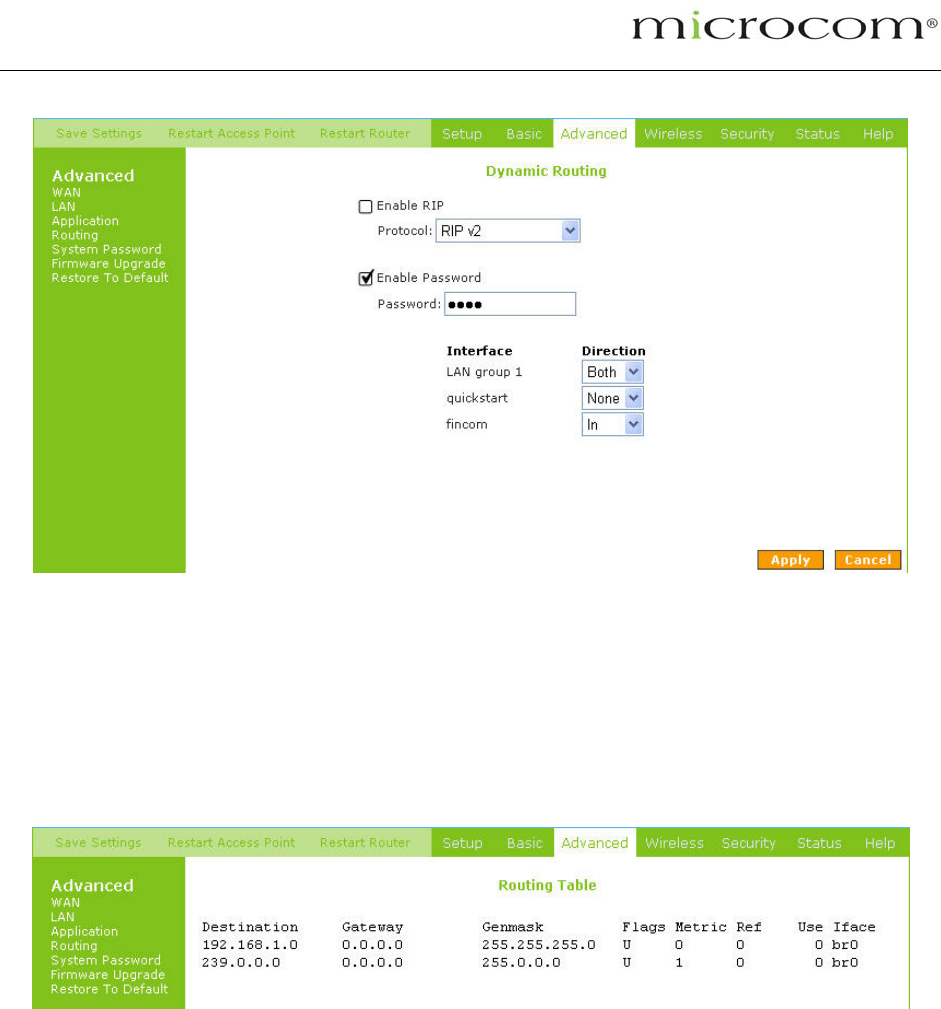Expand LAN group 1 direction dropdown
Image resolution: width=941 pixels, height=1009 pixels.
(612, 372)
